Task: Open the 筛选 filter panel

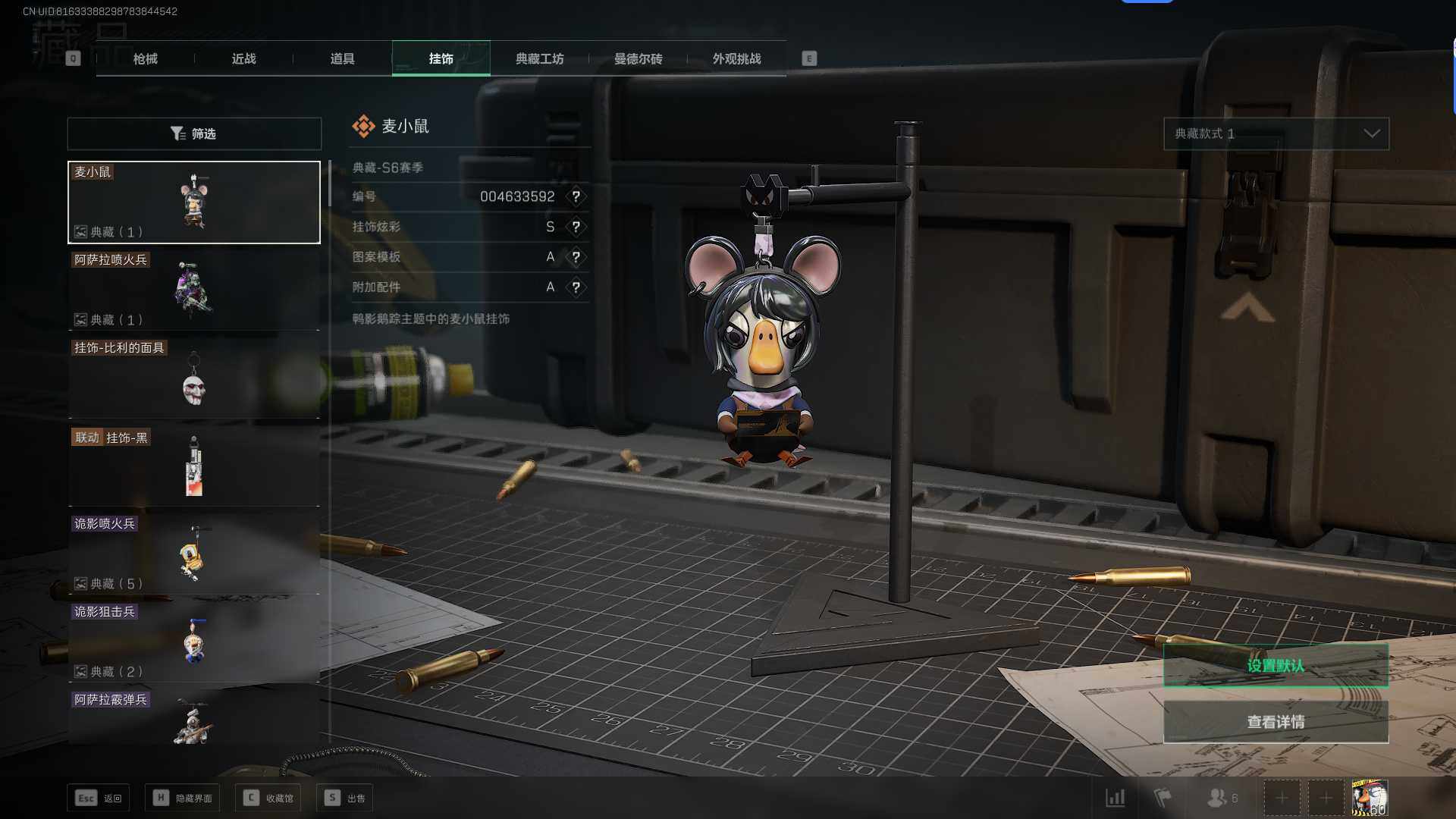Action: click(194, 133)
